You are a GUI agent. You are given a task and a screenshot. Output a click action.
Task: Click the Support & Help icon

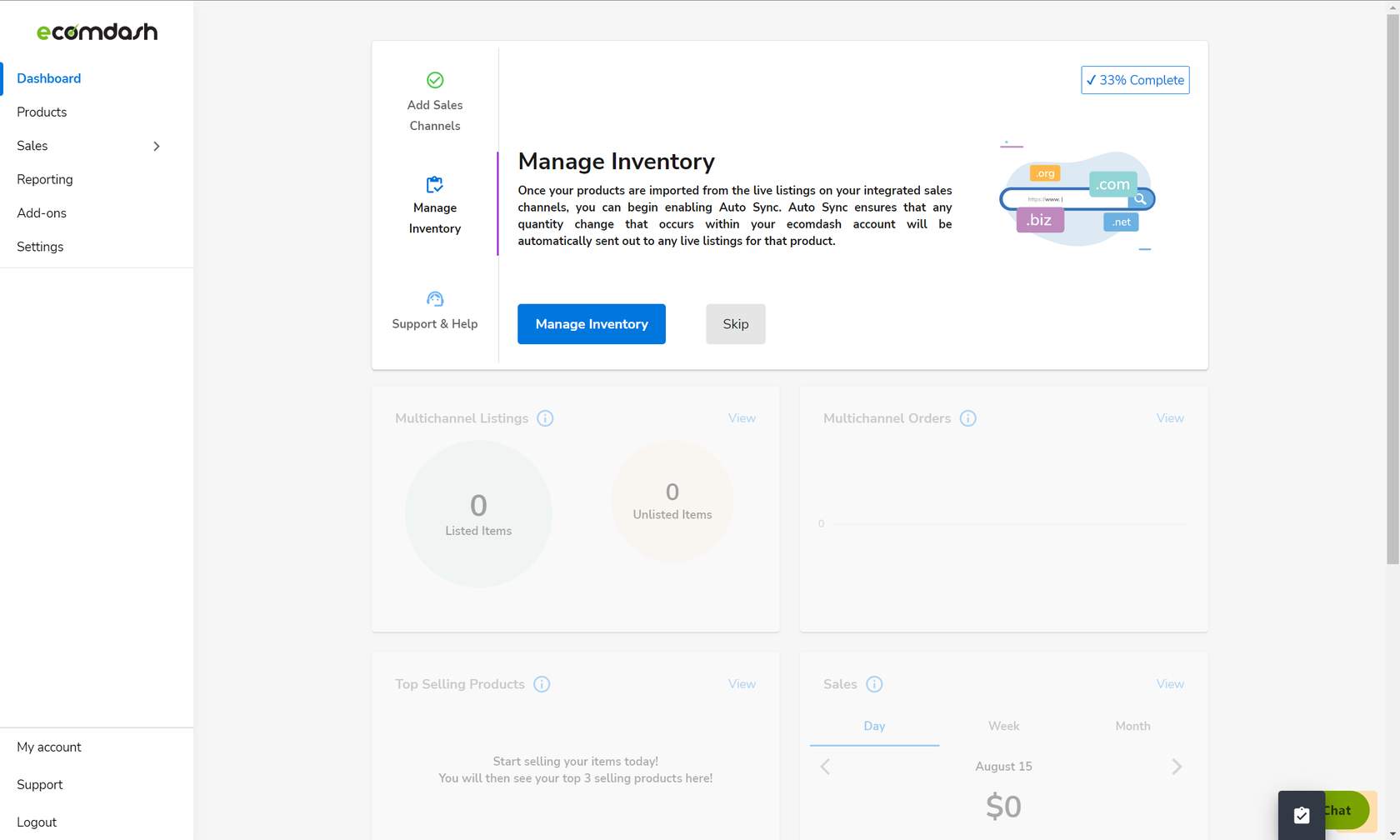click(434, 297)
